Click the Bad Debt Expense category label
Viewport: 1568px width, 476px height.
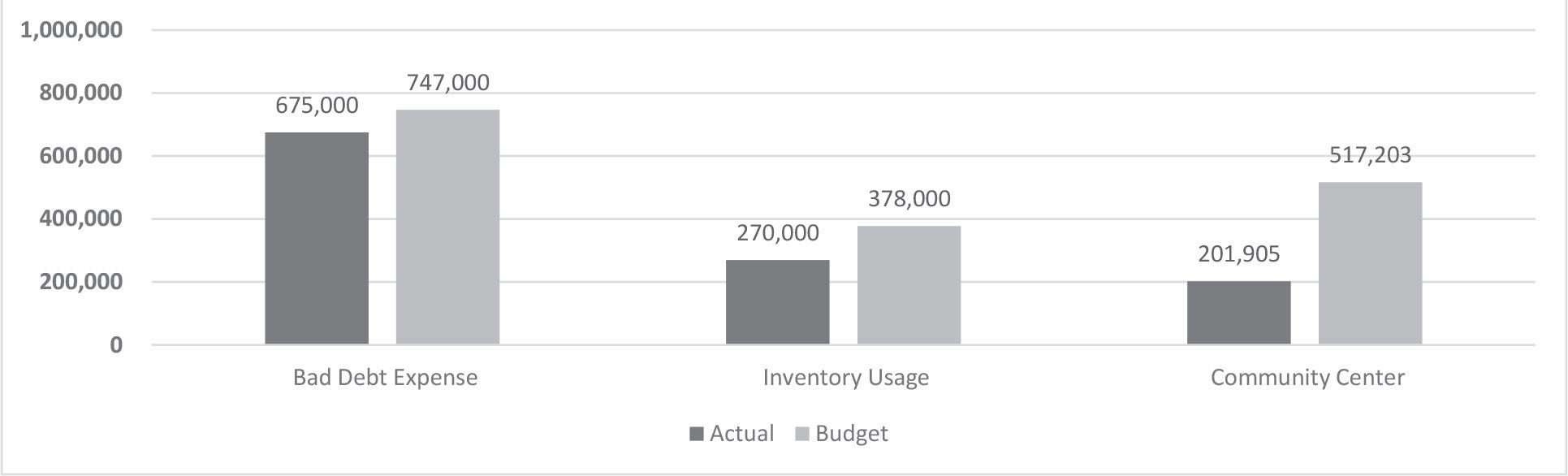(x=386, y=378)
